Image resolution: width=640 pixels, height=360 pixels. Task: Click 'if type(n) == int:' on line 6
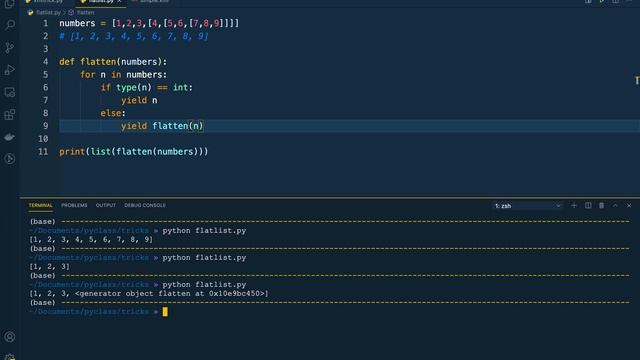[147, 87]
